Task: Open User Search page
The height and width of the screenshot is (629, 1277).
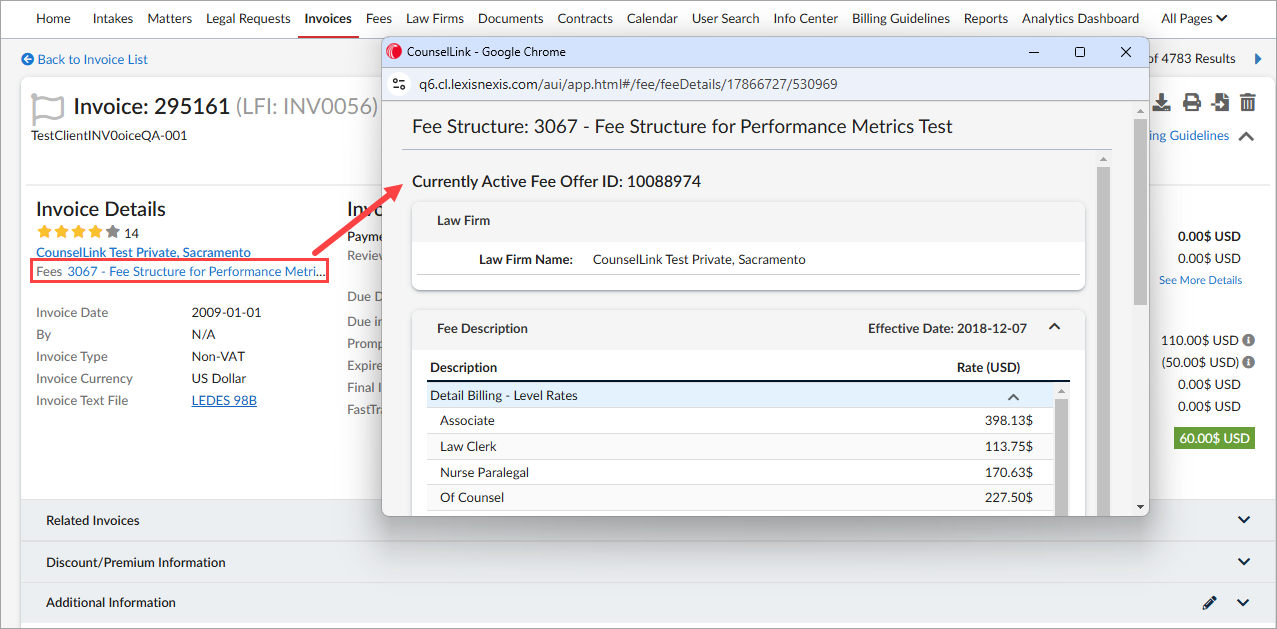Action: pos(726,18)
